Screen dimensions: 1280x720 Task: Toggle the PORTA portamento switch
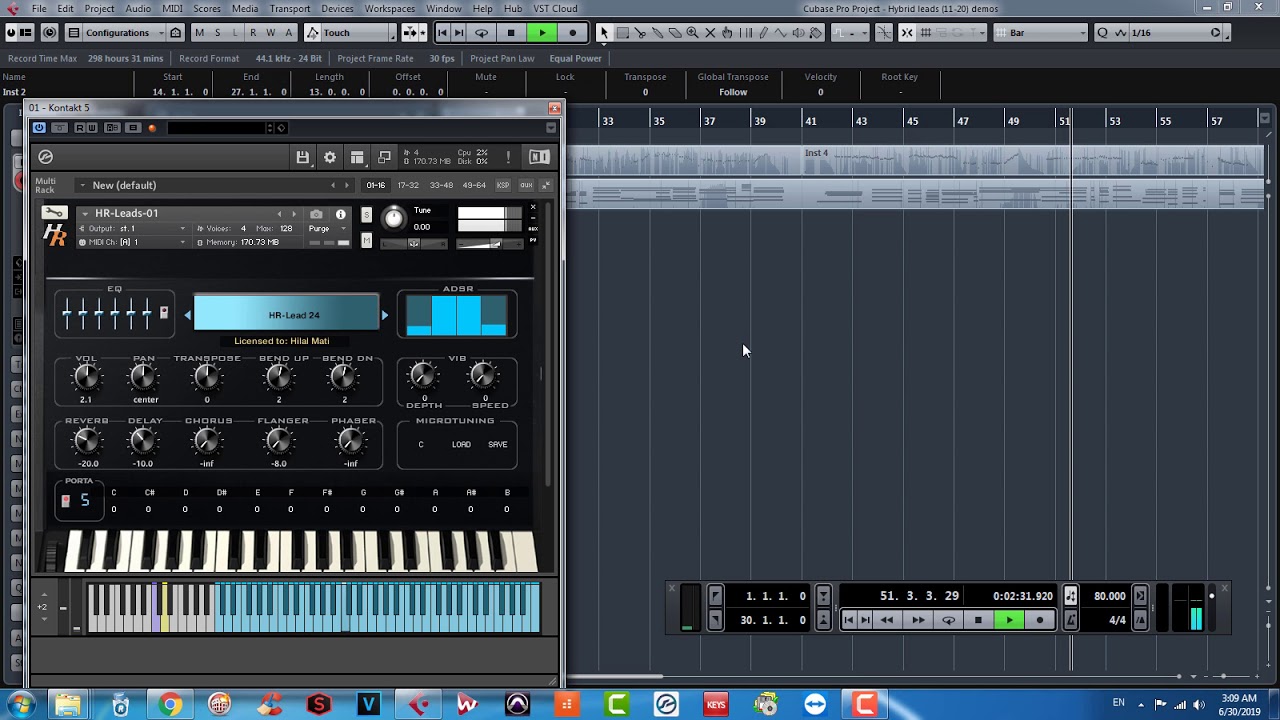tap(66, 501)
